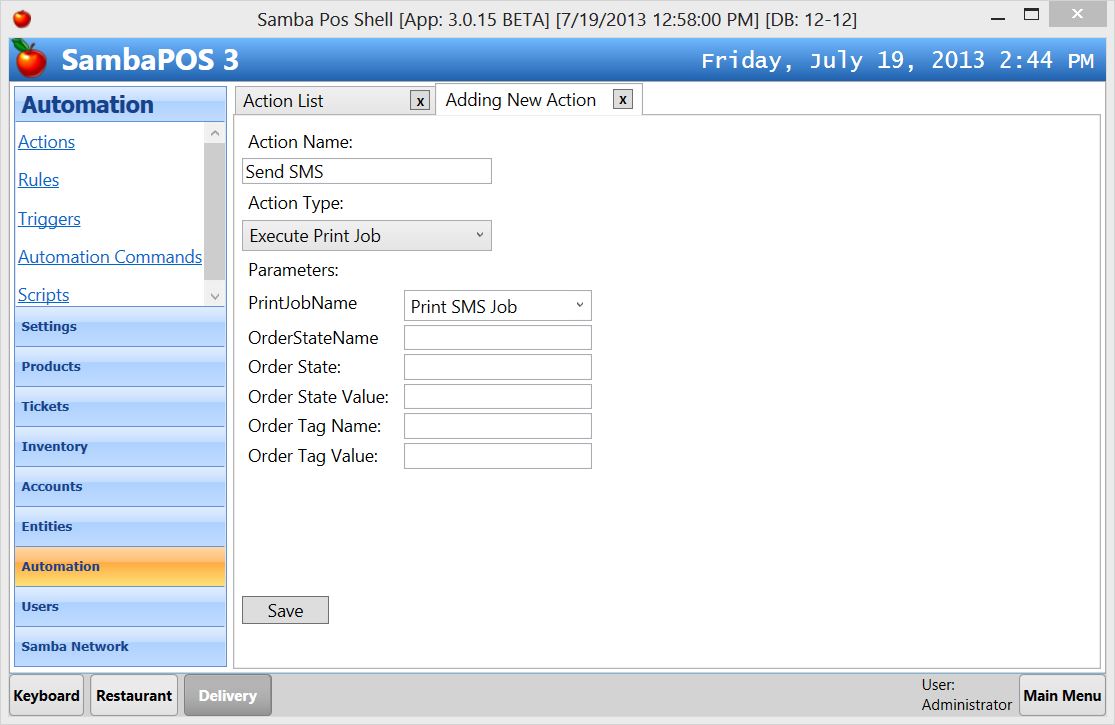Open the Rules page
The image size is (1115, 725).
[x=38, y=180]
